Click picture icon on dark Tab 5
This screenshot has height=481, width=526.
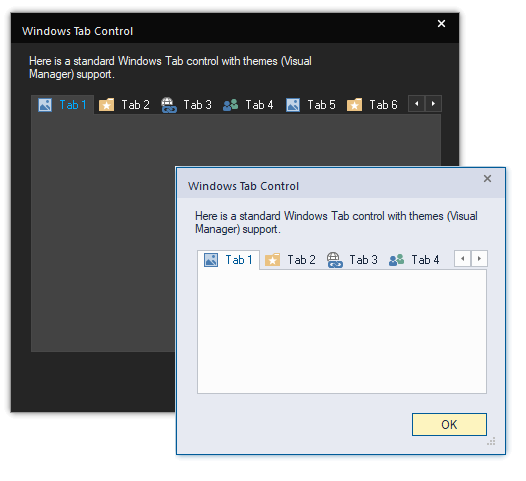pos(293,105)
